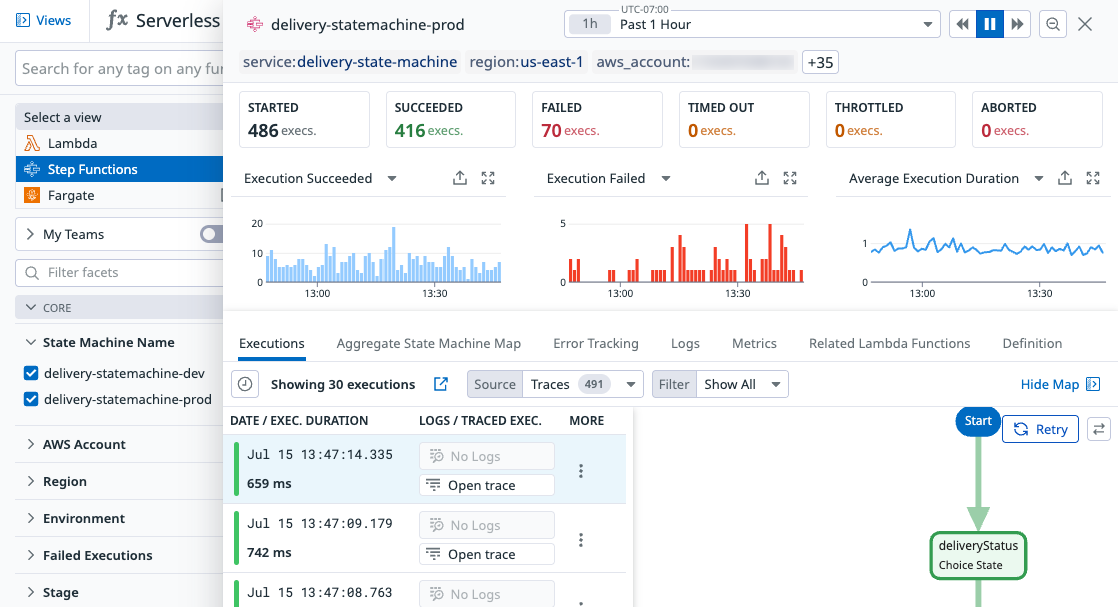
Task: Click the service:delivery-state-machine tag
Action: (x=349, y=62)
